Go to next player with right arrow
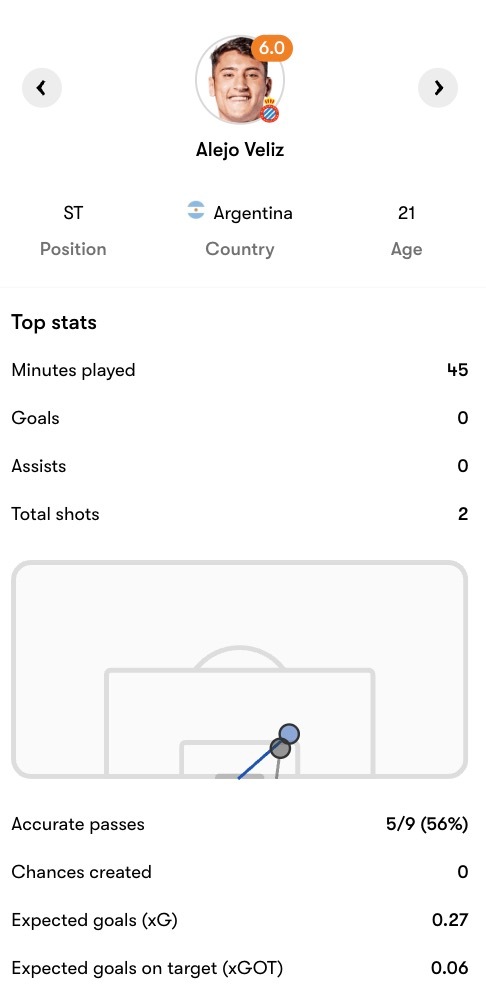Viewport: 486px width, 1004px height. [438, 88]
